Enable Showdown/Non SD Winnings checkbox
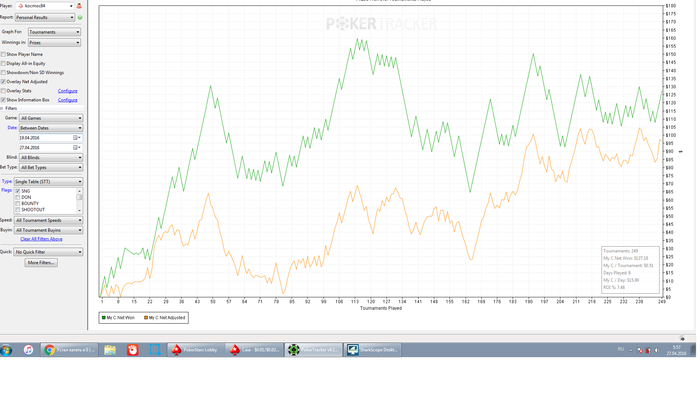The width and height of the screenshot is (700, 394). (x=4, y=73)
